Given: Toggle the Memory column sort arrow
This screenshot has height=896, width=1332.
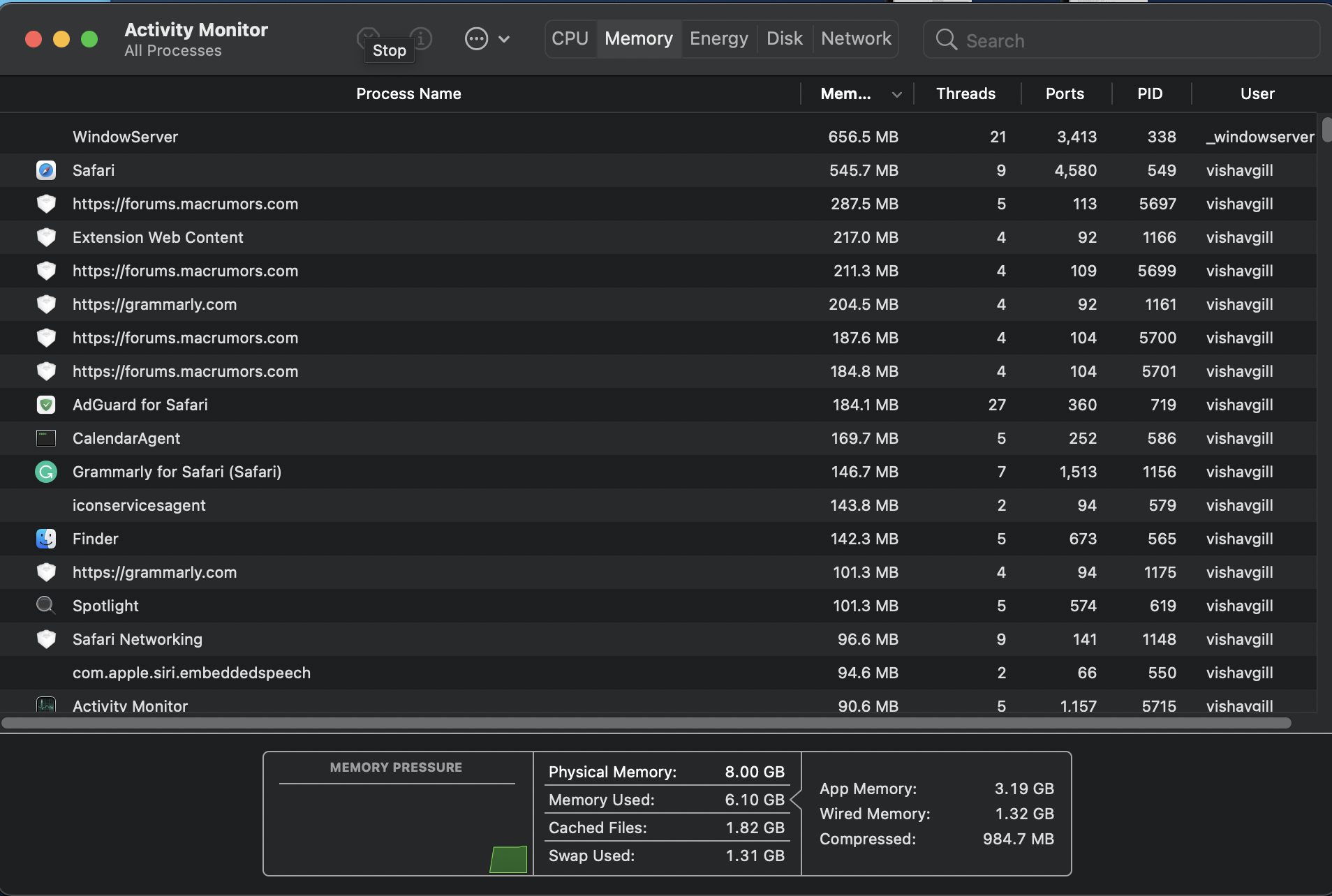Looking at the screenshot, I should click(x=897, y=94).
